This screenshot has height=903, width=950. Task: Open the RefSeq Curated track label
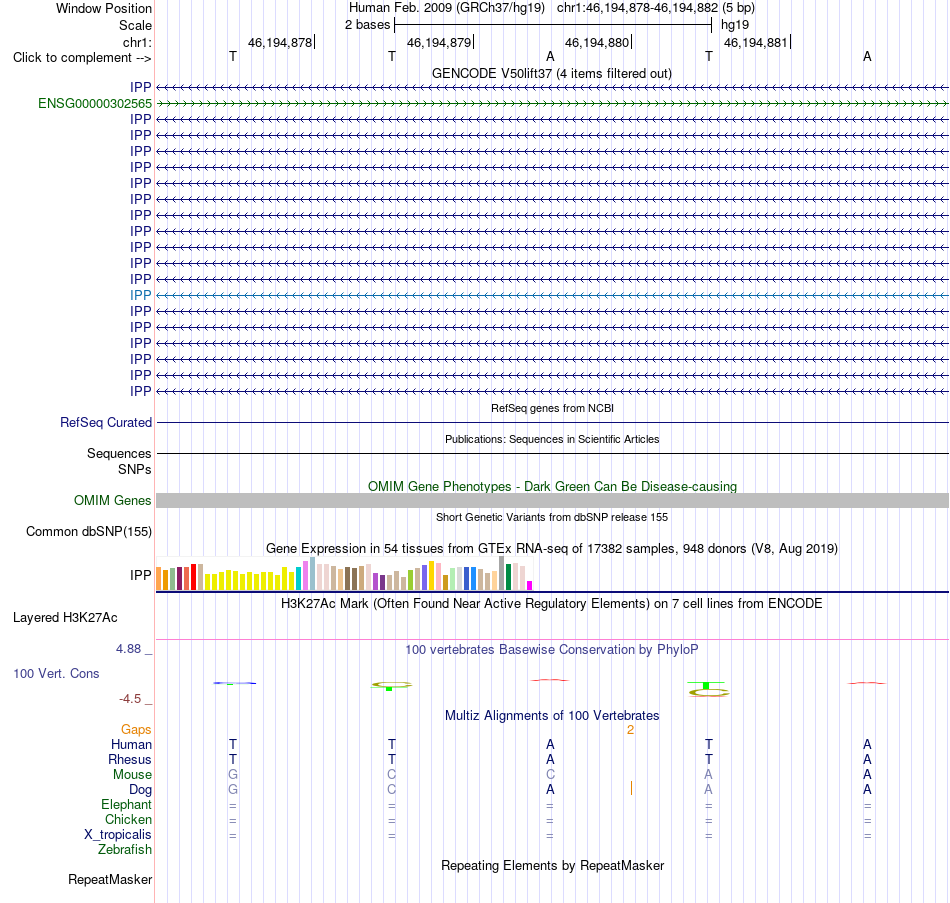[106, 422]
